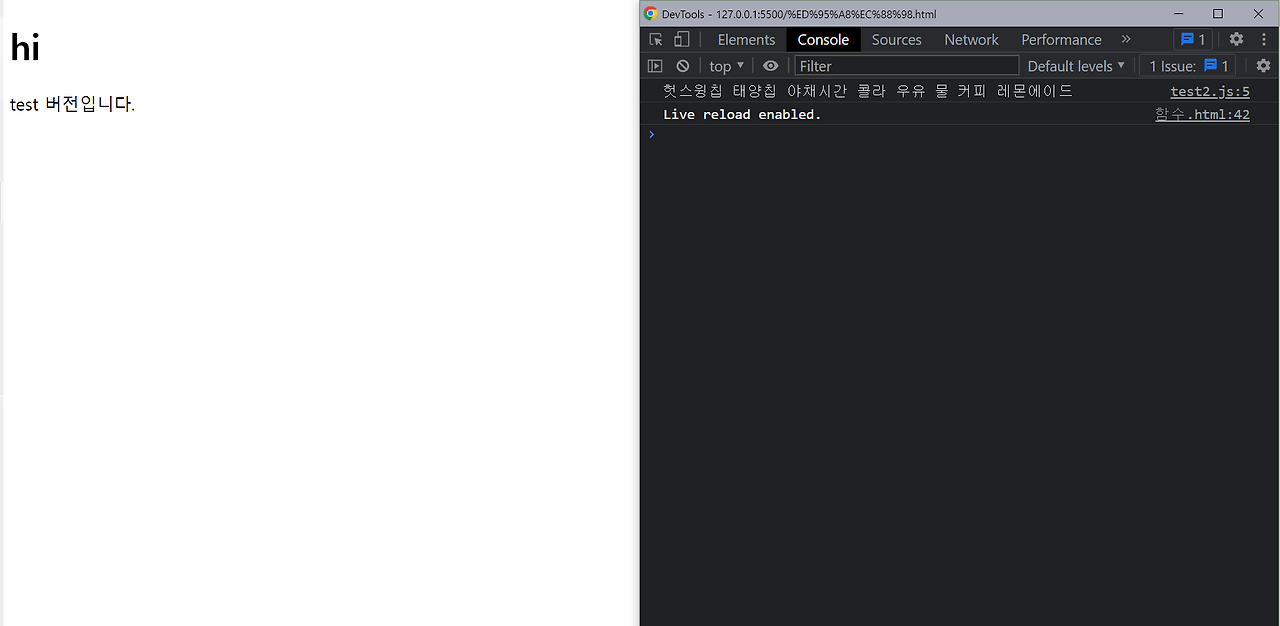Open the issues counter next to Performance
The width and height of the screenshot is (1280, 626).
(x=1192, y=39)
